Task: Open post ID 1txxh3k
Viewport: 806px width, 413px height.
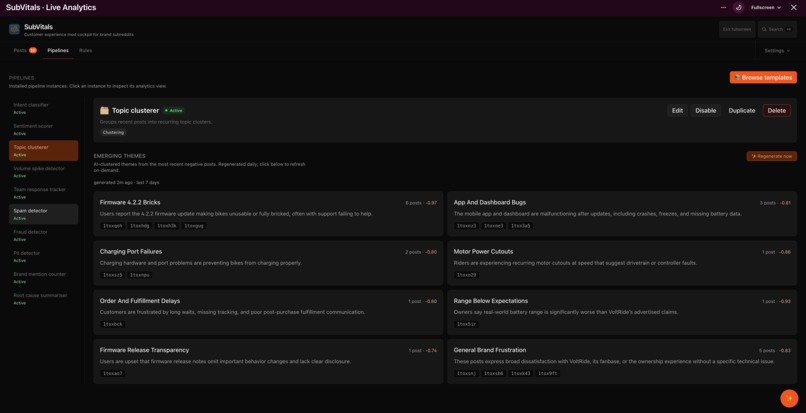Action: (167, 226)
